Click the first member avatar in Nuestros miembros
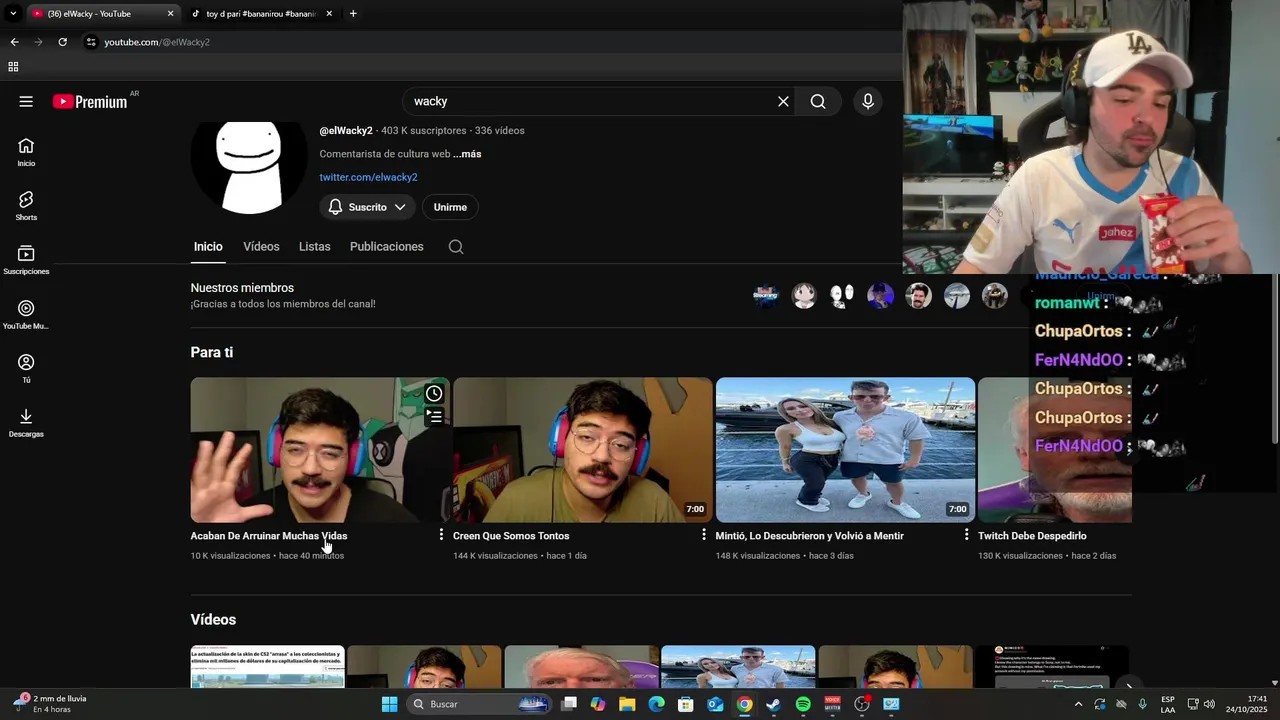The width and height of the screenshot is (1280, 720). 766,296
